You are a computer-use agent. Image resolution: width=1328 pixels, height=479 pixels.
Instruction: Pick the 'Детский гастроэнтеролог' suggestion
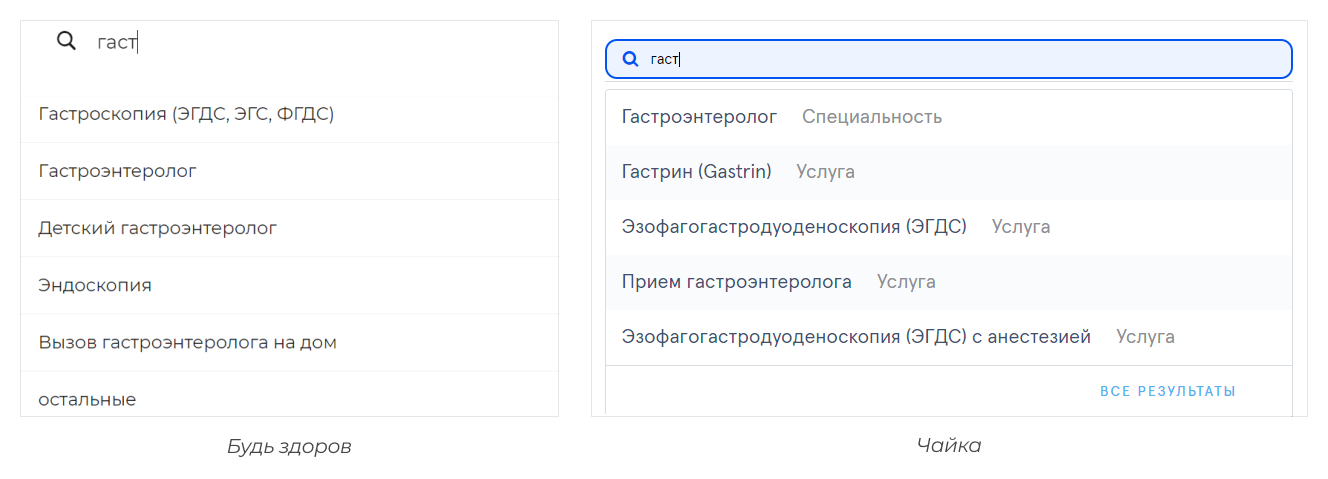157,228
